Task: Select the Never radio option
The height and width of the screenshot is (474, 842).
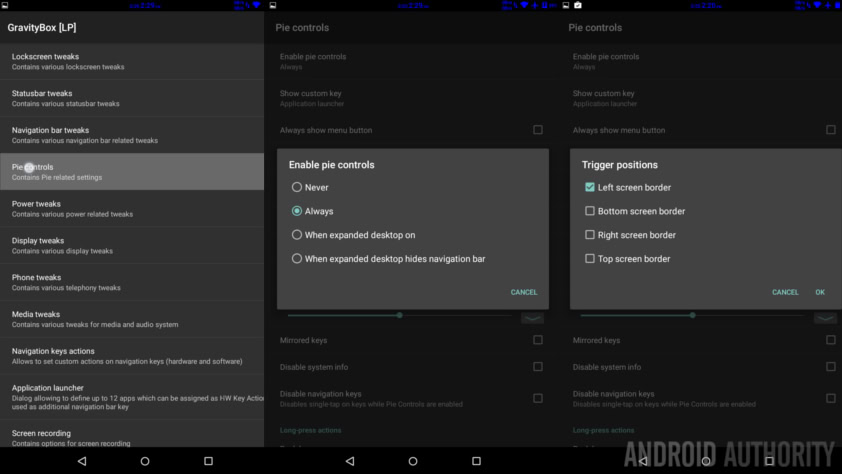Action: 296,187
